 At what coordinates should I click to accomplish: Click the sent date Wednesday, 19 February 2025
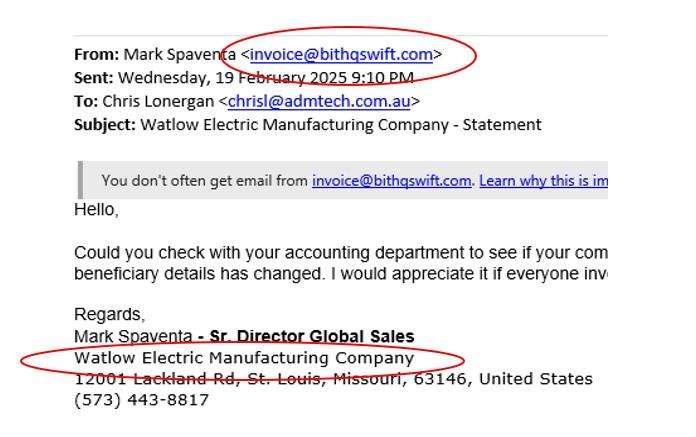point(232,78)
